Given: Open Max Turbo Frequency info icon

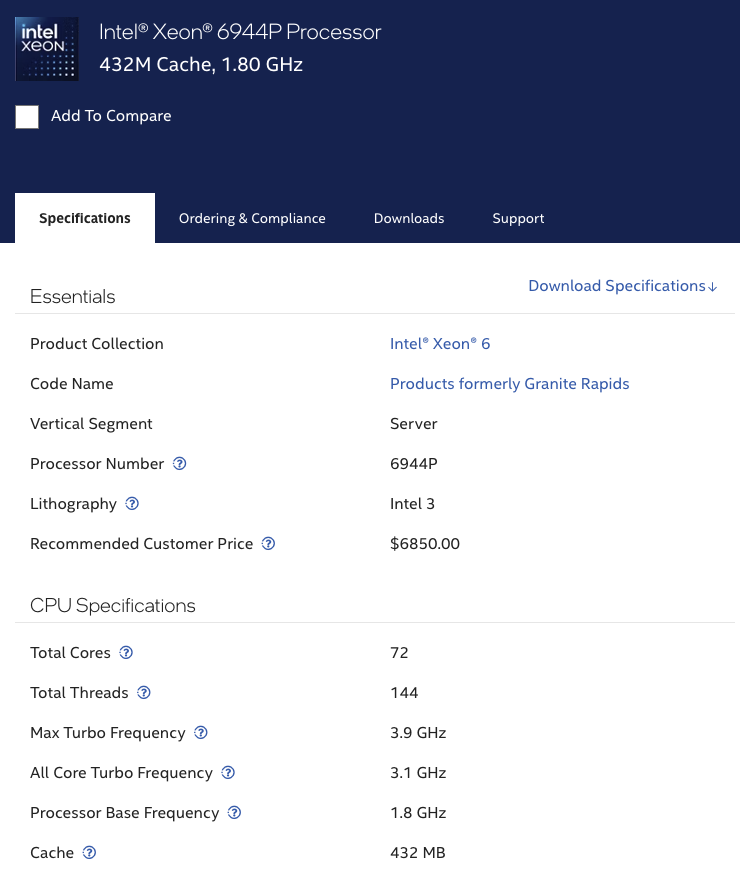Looking at the screenshot, I should pos(201,733).
